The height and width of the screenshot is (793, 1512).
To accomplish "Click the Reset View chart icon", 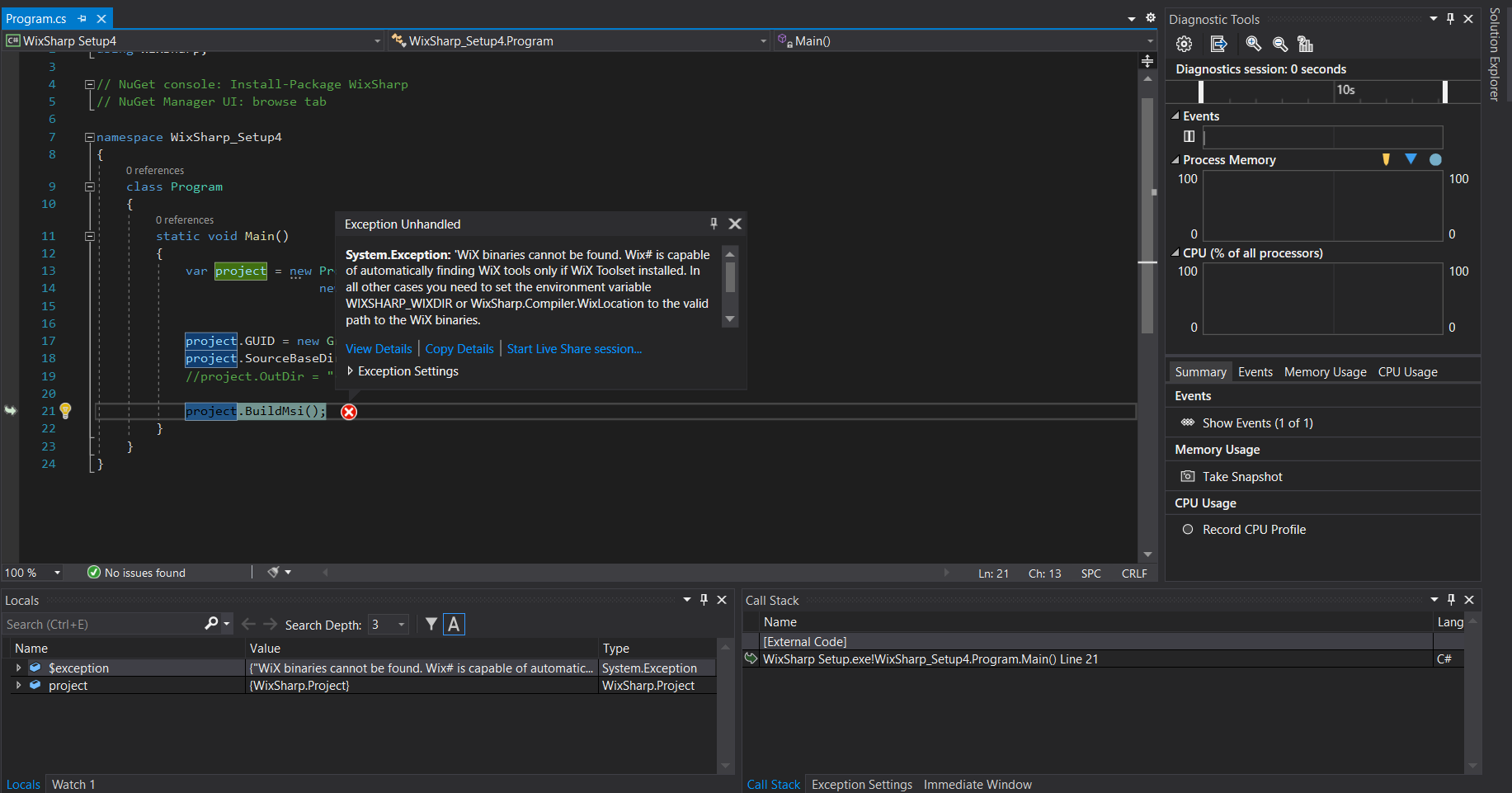I will pos(1305,44).
